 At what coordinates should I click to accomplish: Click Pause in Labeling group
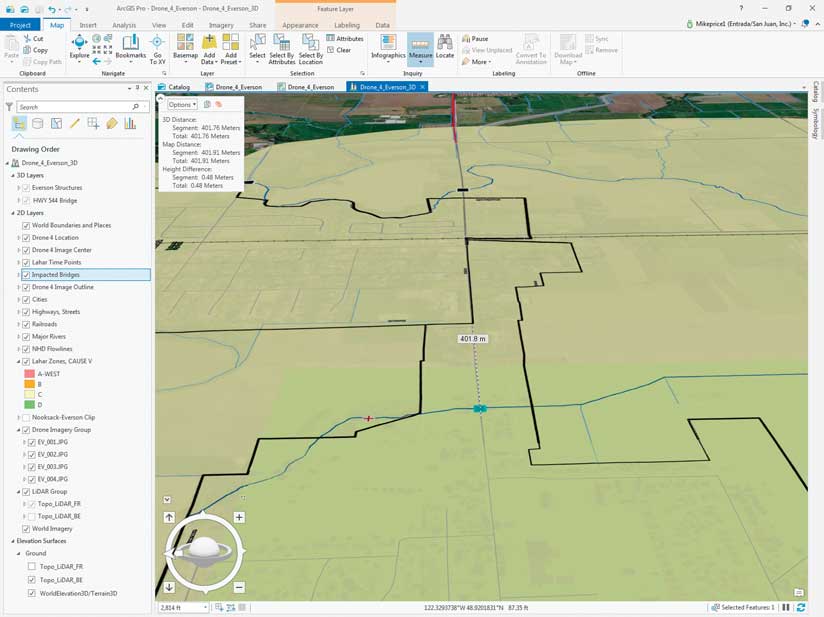(x=475, y=38)
